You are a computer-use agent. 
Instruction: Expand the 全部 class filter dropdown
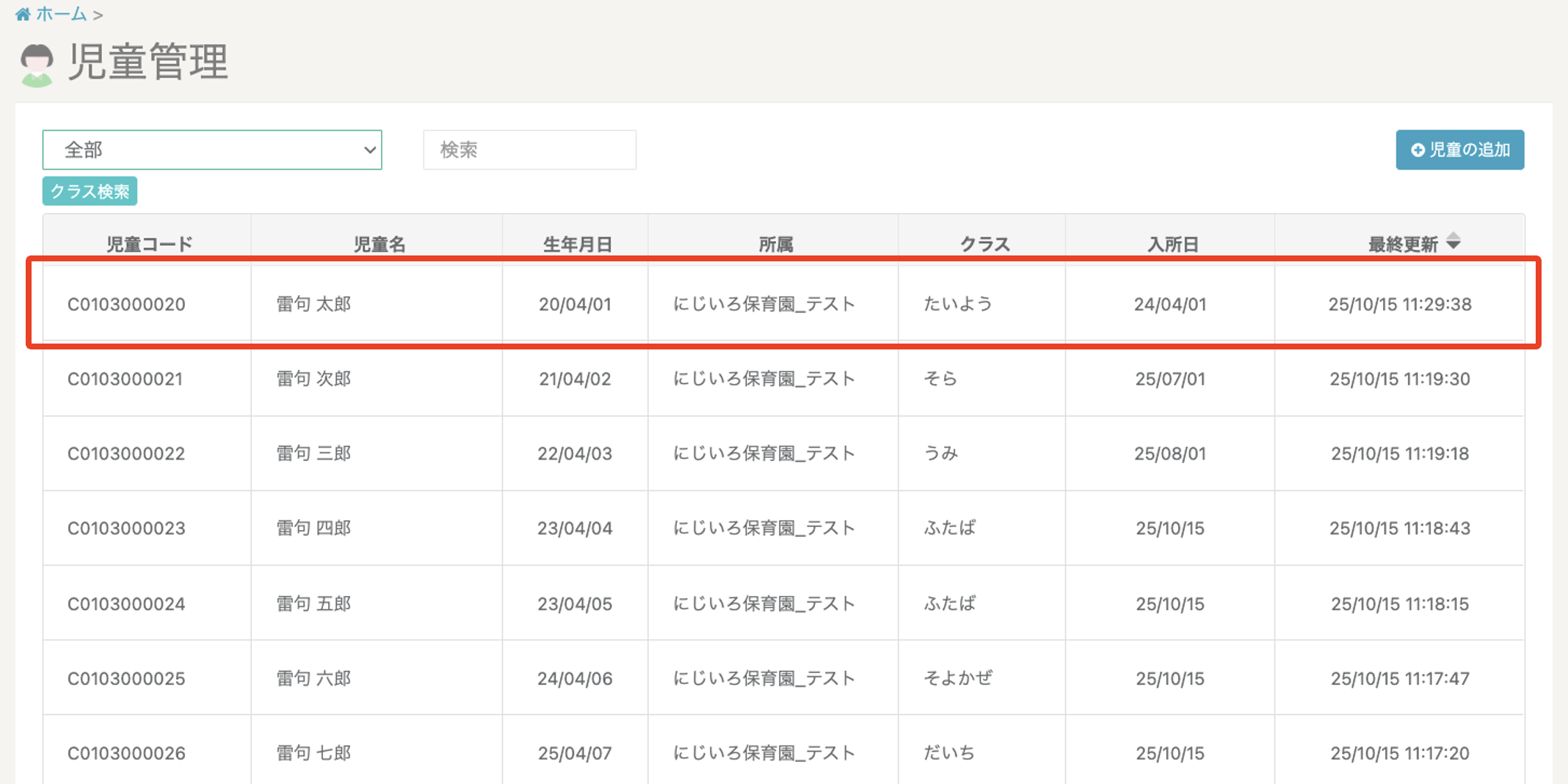pos(212,150)
